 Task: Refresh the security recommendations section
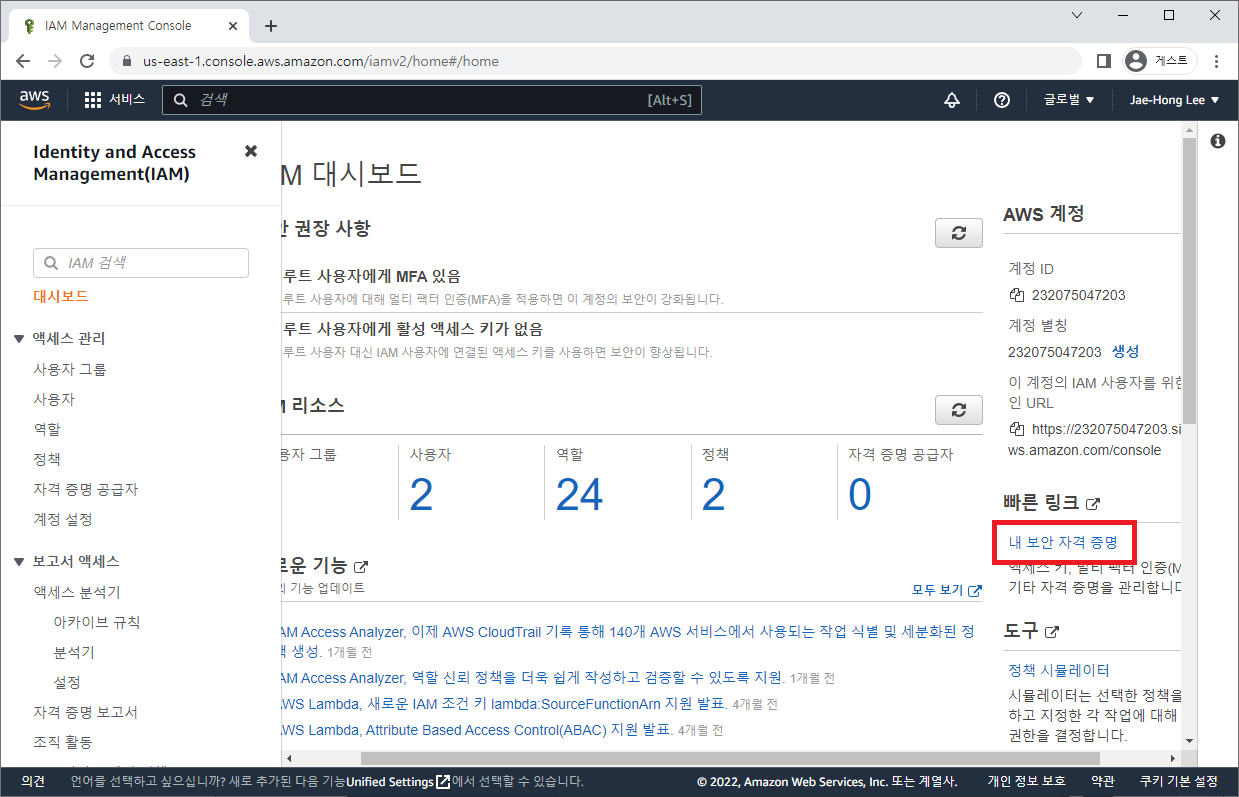(958, 233)
